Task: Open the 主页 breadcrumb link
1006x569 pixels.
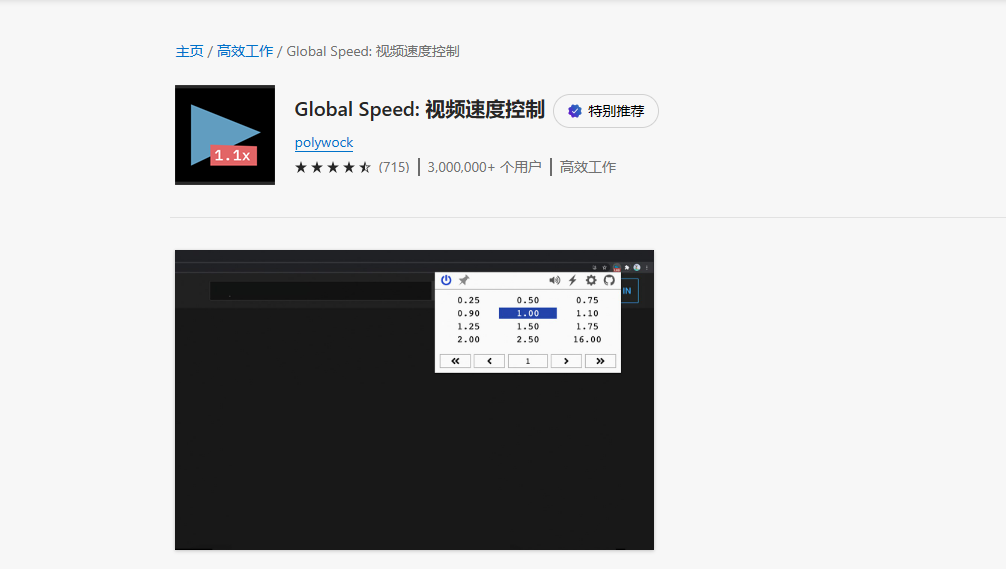Action: pyautogui.click(x=189, y=51)
